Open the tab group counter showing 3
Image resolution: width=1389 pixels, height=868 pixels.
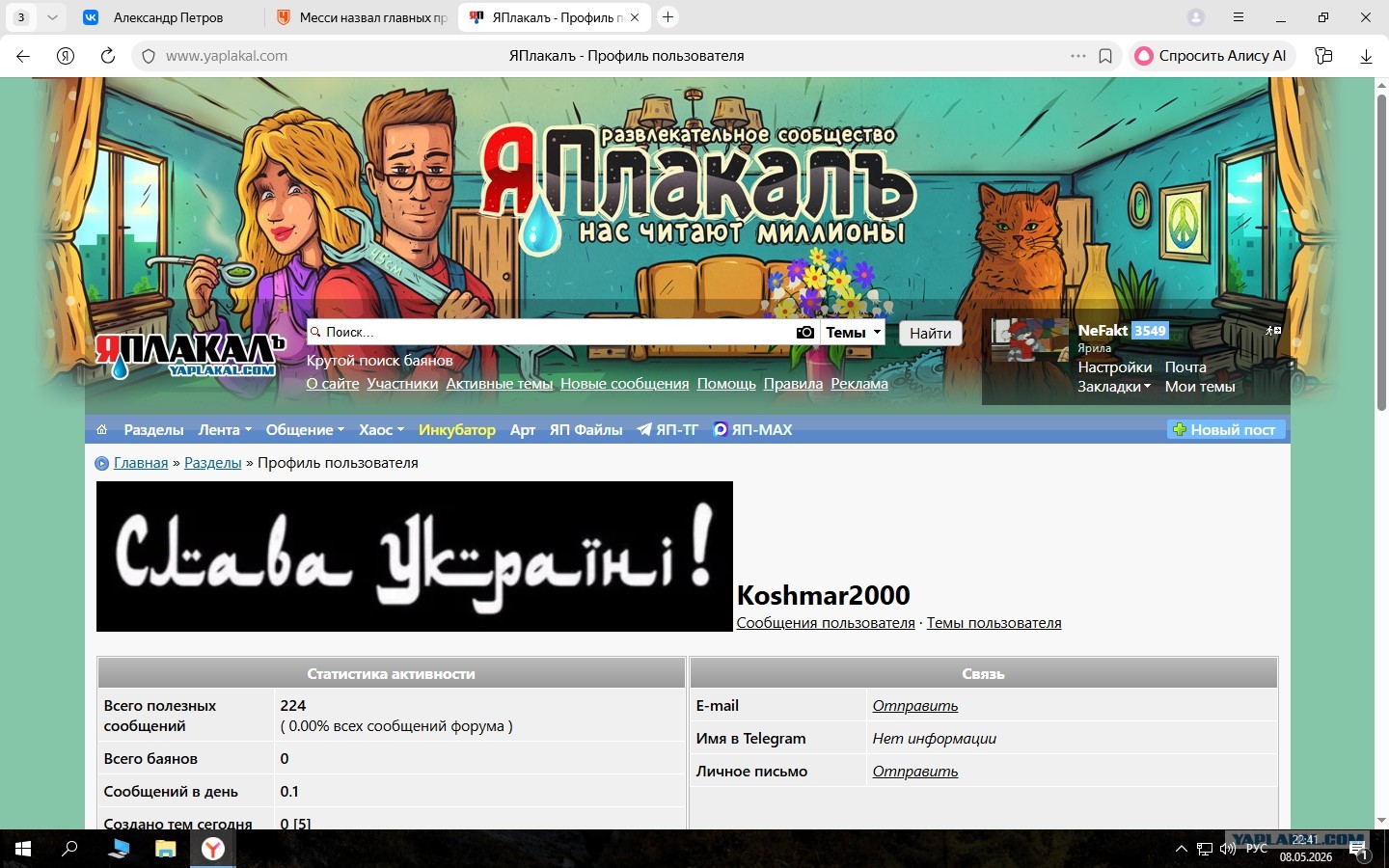21,17
